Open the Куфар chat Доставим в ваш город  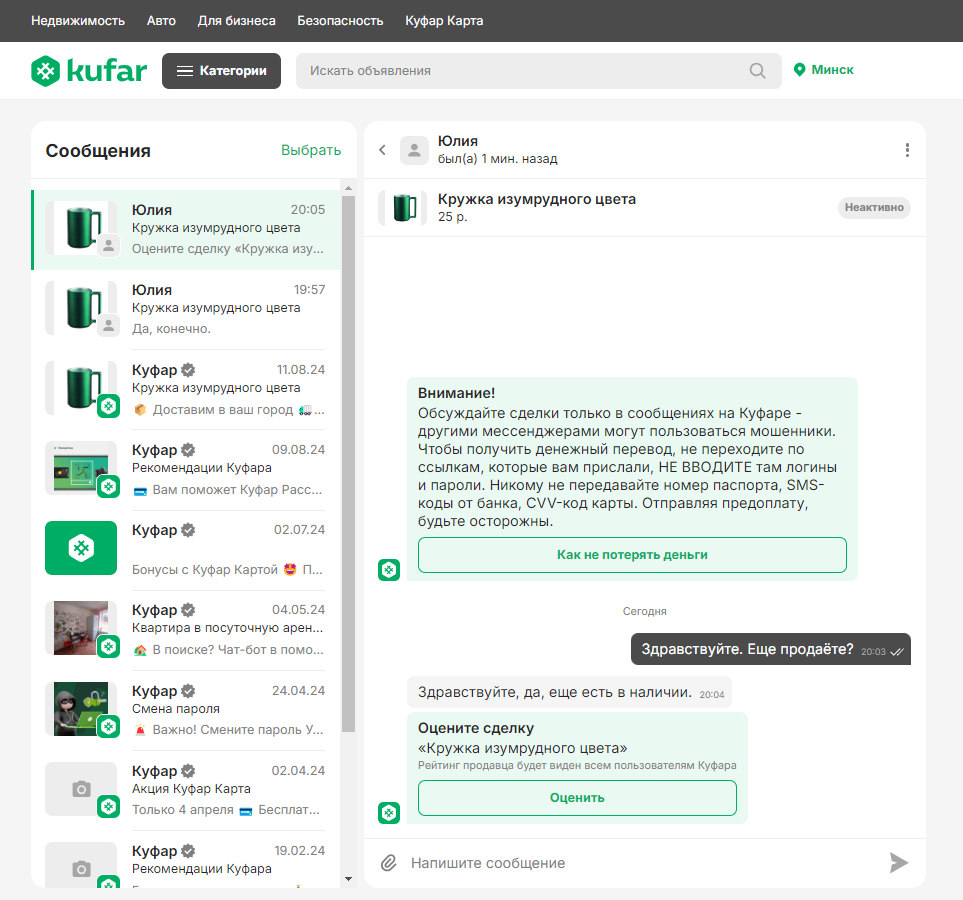click(x=186, y=389)
